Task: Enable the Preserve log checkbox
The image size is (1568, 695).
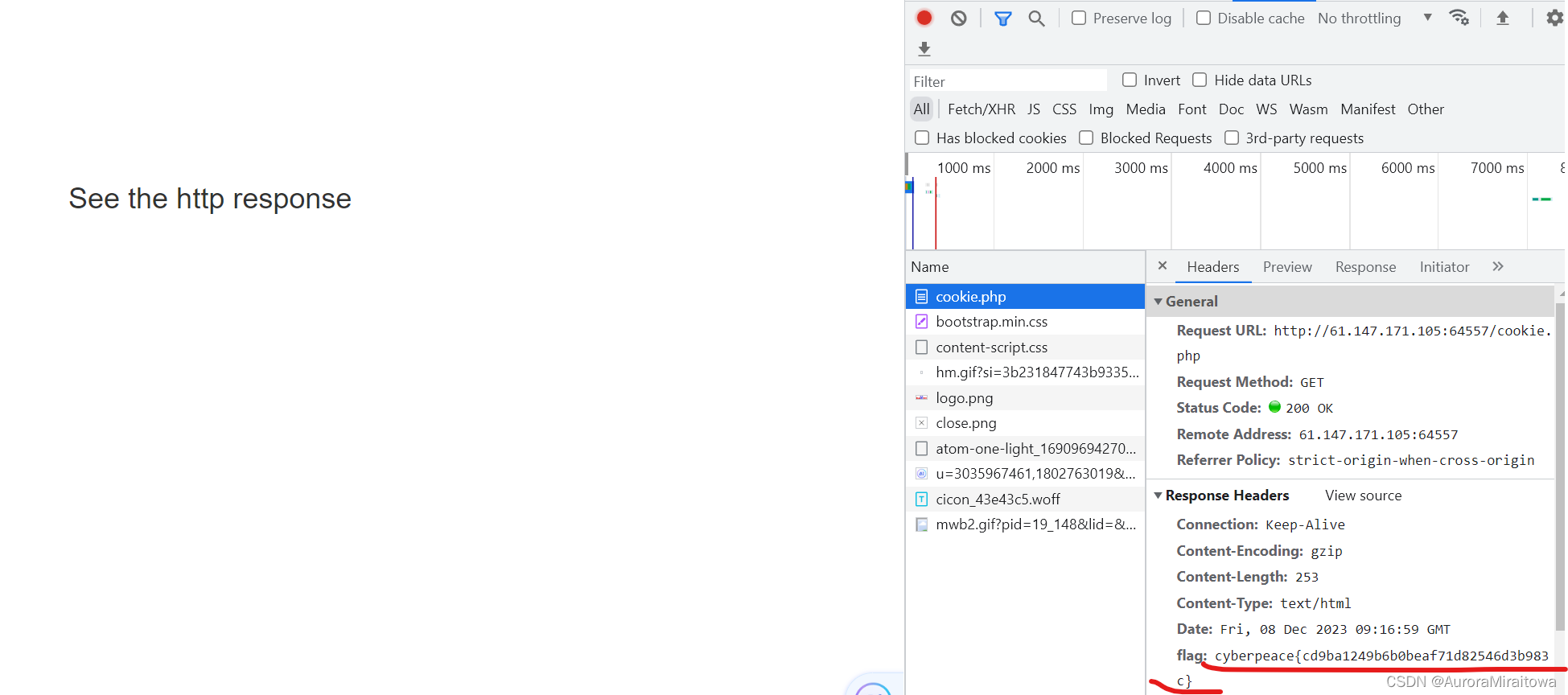Action: tap(1079, 18)
